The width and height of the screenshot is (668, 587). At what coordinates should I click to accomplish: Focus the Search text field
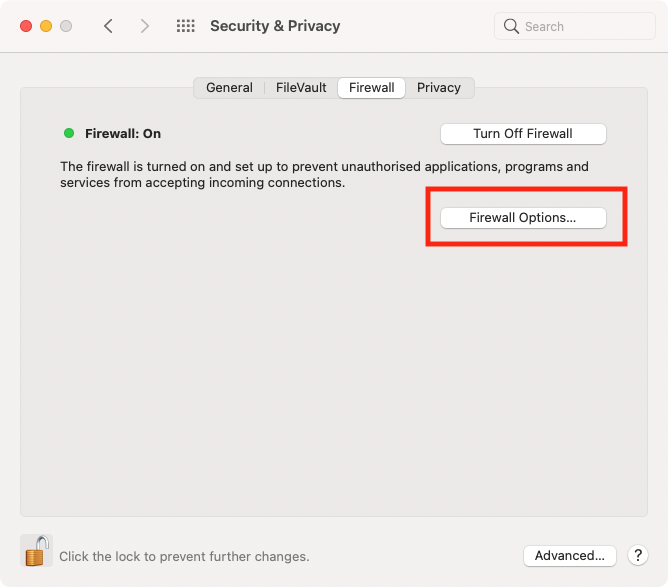click(575, 26)
